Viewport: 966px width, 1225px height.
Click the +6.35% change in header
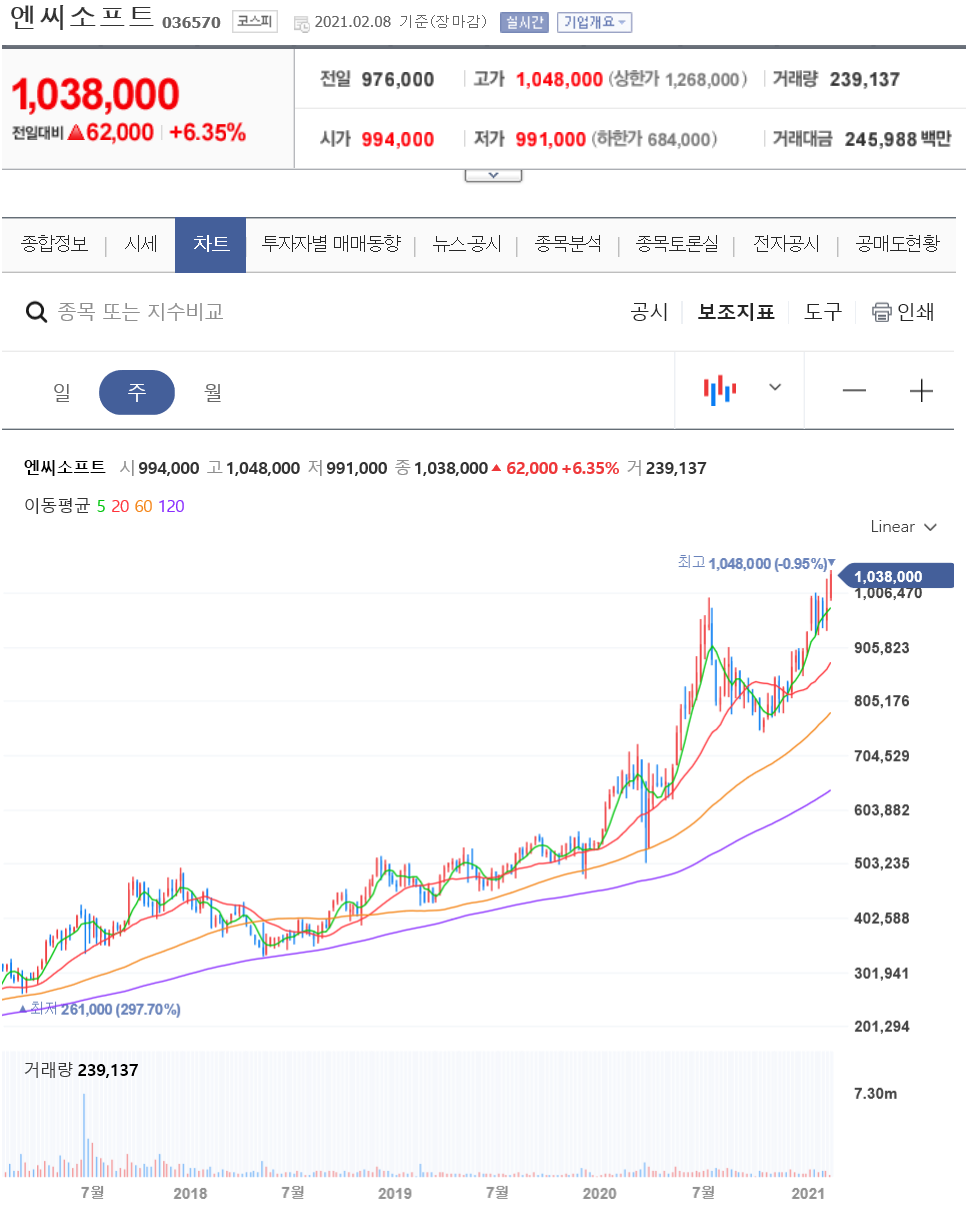click(x=207, y=132)
